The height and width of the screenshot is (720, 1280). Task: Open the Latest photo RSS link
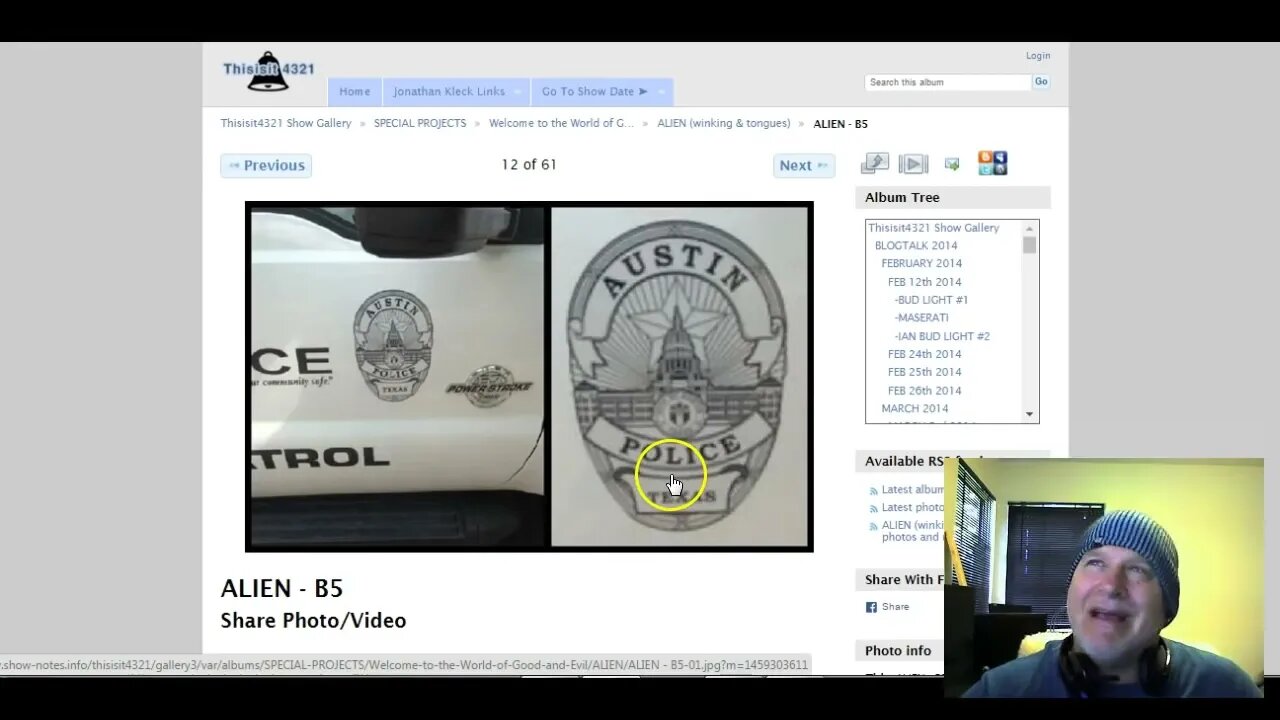tap(912, 508)
